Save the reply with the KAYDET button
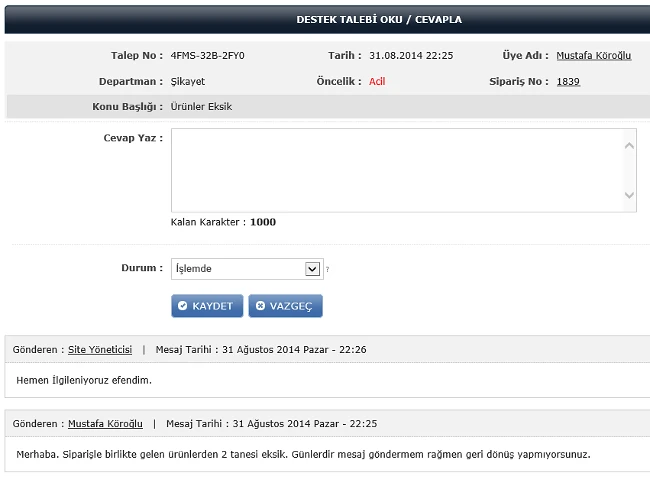 pos(207,306)
